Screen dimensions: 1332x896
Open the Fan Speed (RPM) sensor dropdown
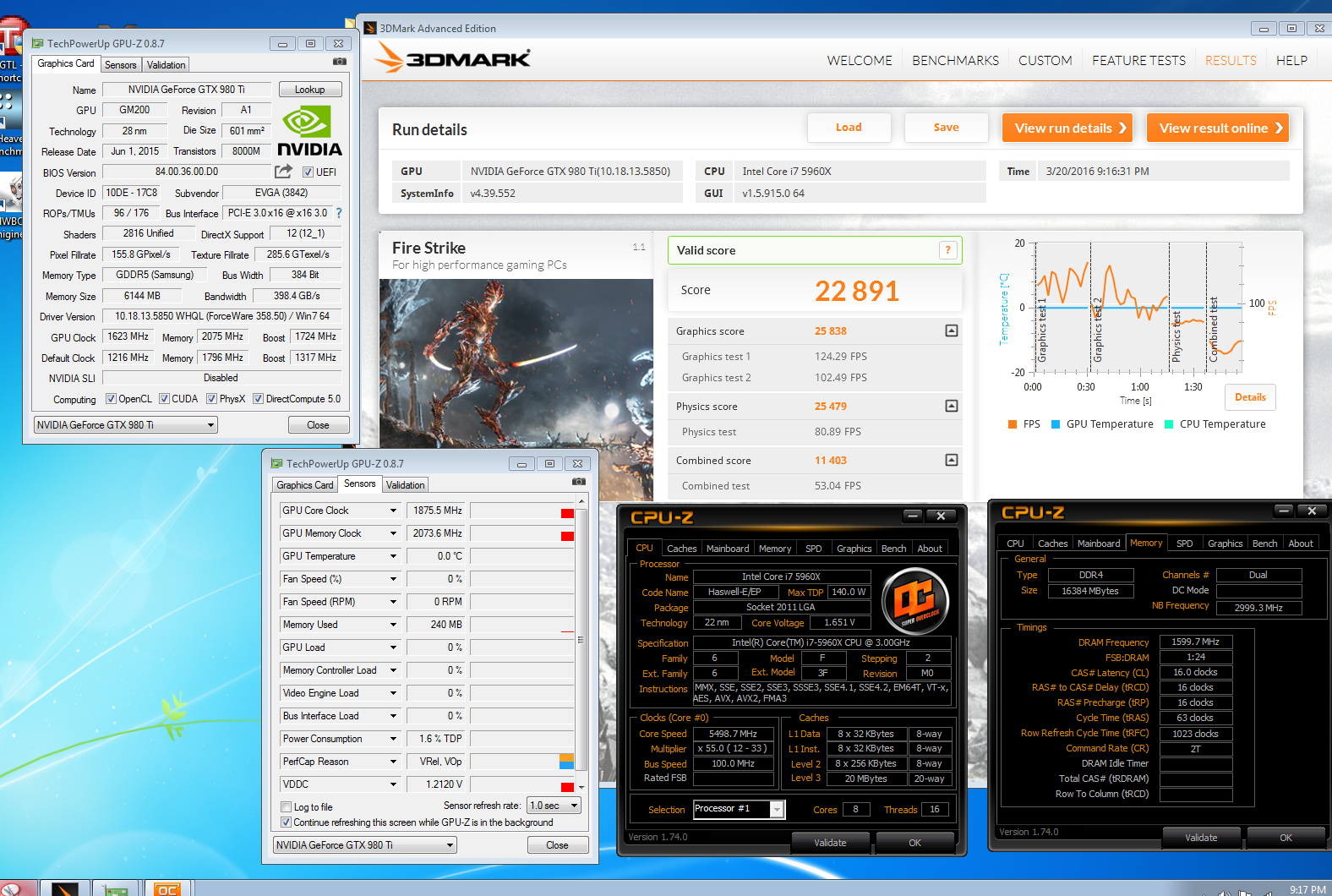tap(393, 602)
